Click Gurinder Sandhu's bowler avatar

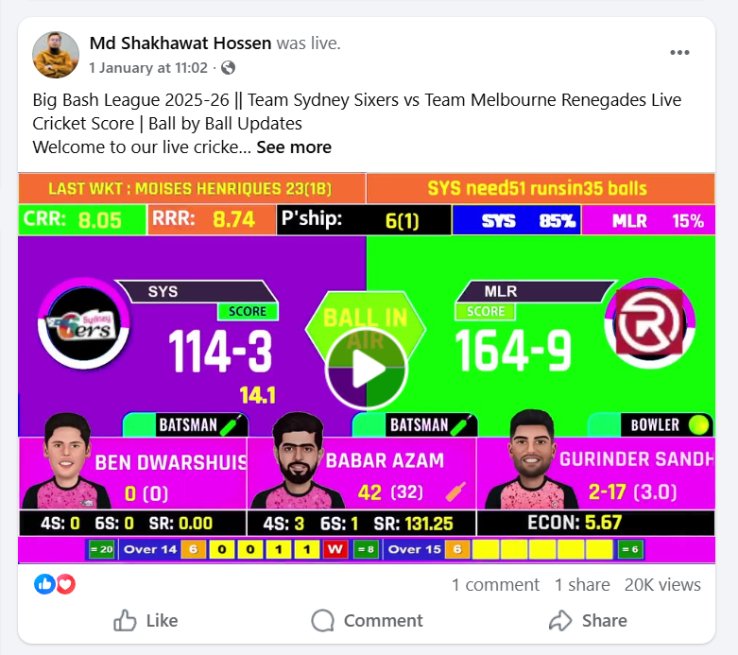pyautogui.click(x=532, y=459)
